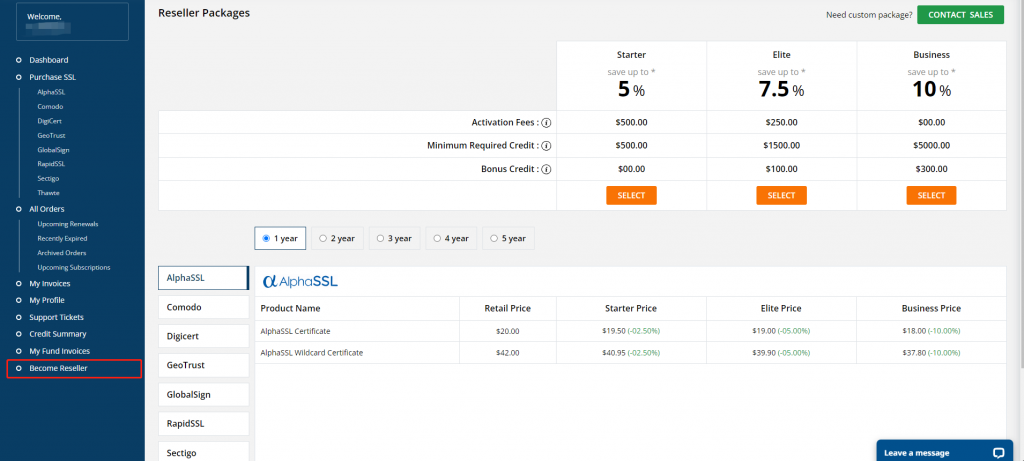
Task: Click the Retail Price column header
Action: [507, 308]
